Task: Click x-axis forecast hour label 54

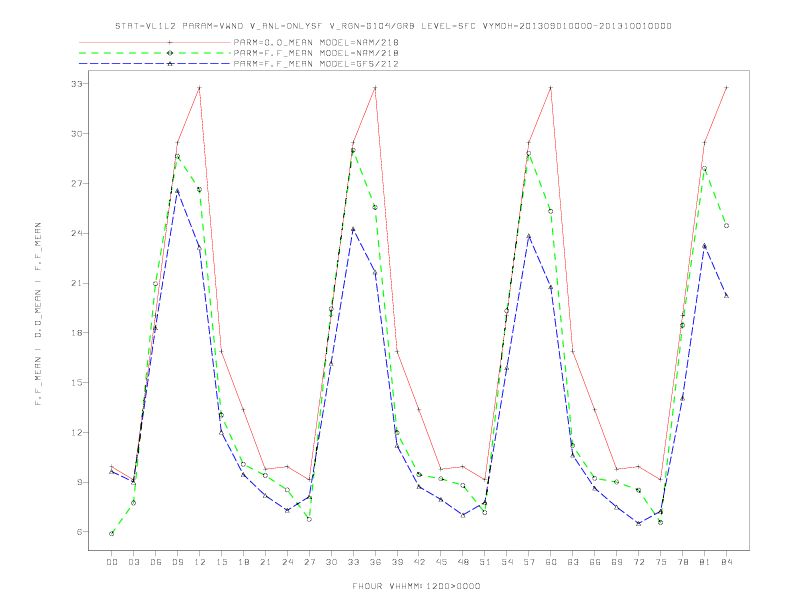Action: [x=507, y=562]
